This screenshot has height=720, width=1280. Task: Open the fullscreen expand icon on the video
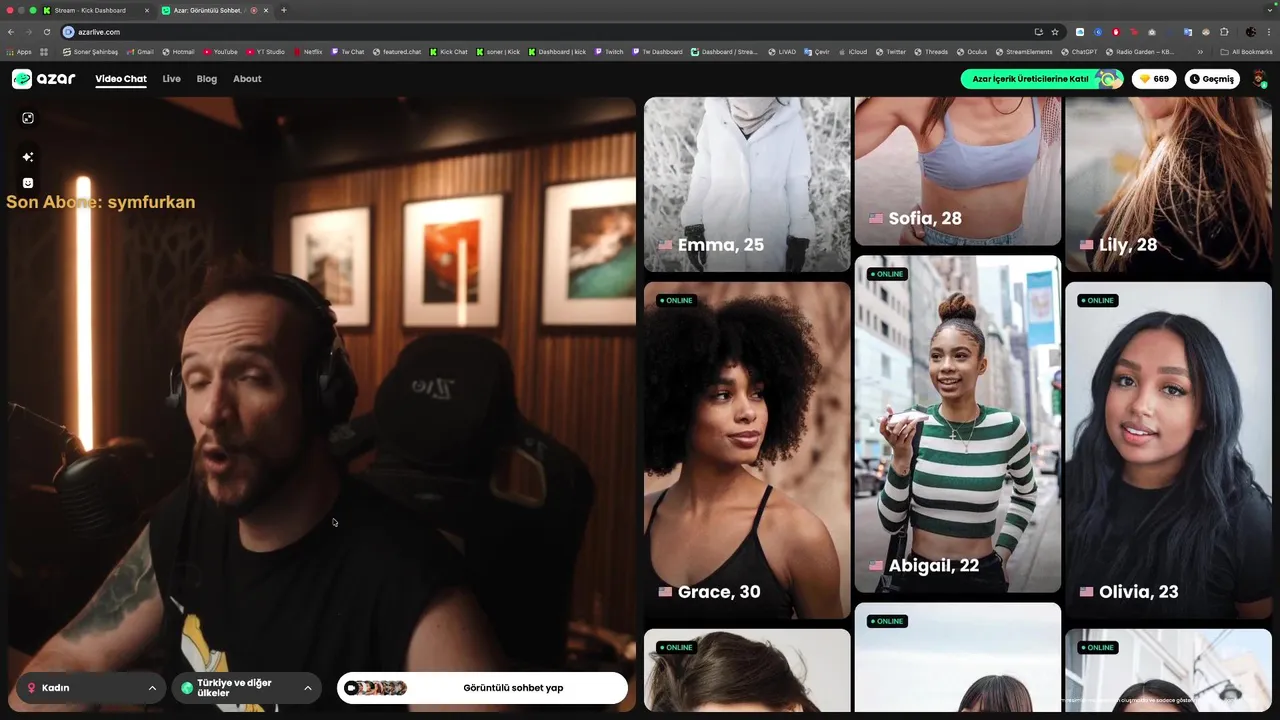tap(28, 118)
